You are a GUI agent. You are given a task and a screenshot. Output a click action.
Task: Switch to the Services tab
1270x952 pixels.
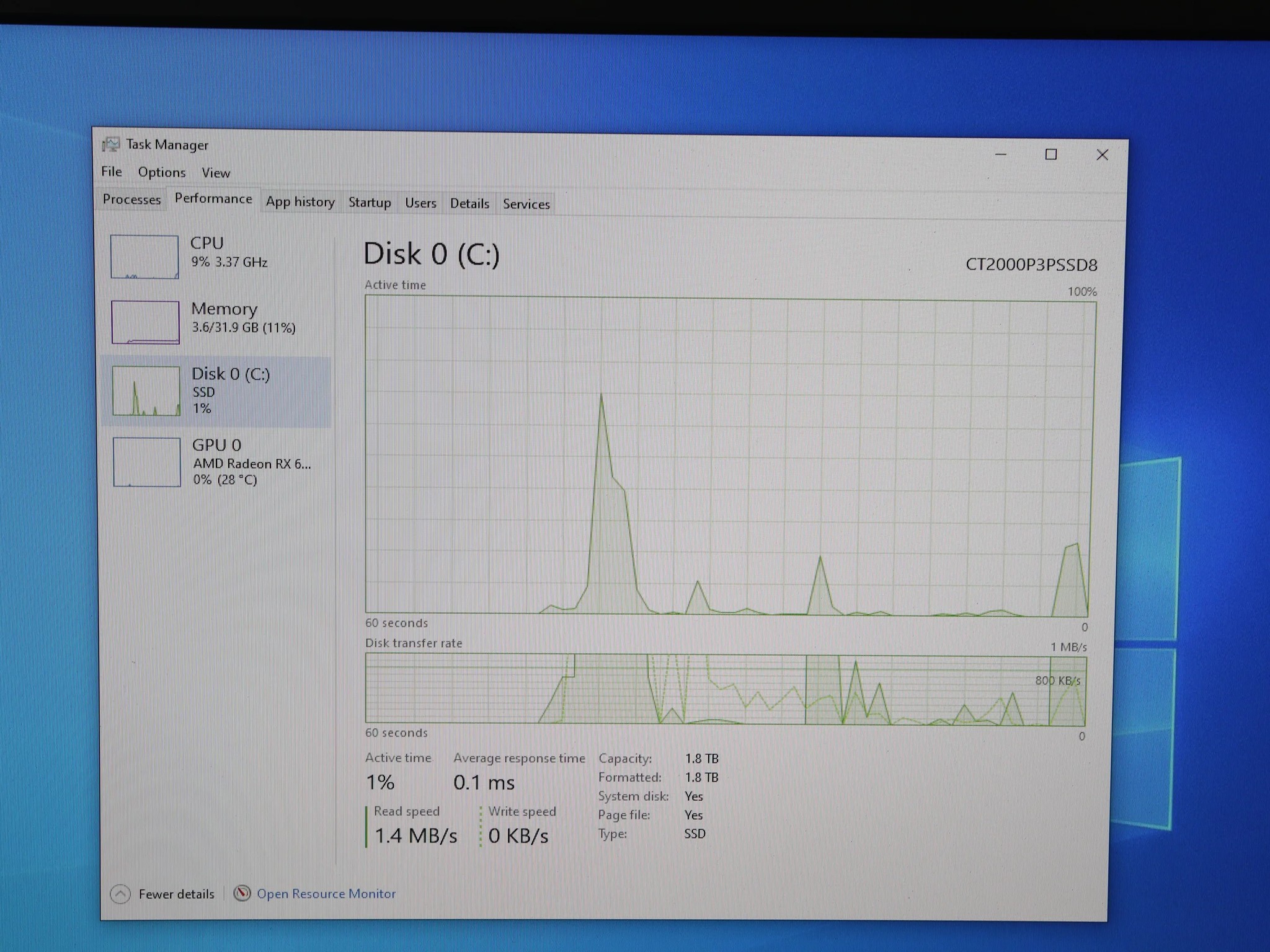pyautogui.click(x=526, y=204)
